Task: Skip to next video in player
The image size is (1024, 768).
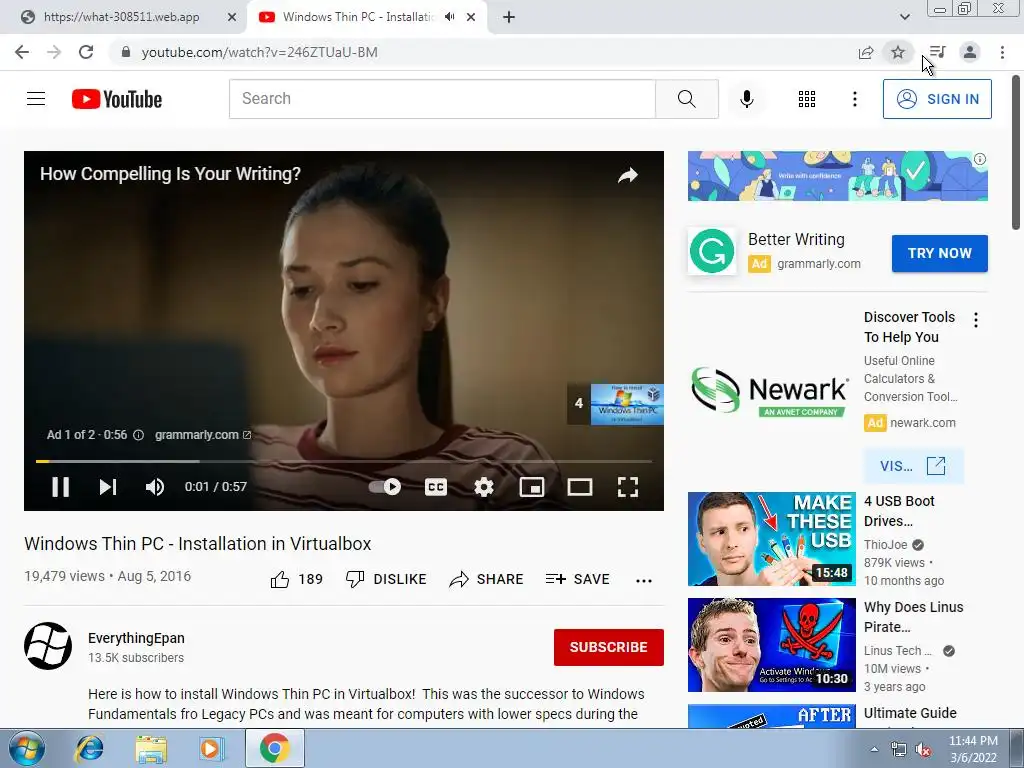Action: [108, 487]
